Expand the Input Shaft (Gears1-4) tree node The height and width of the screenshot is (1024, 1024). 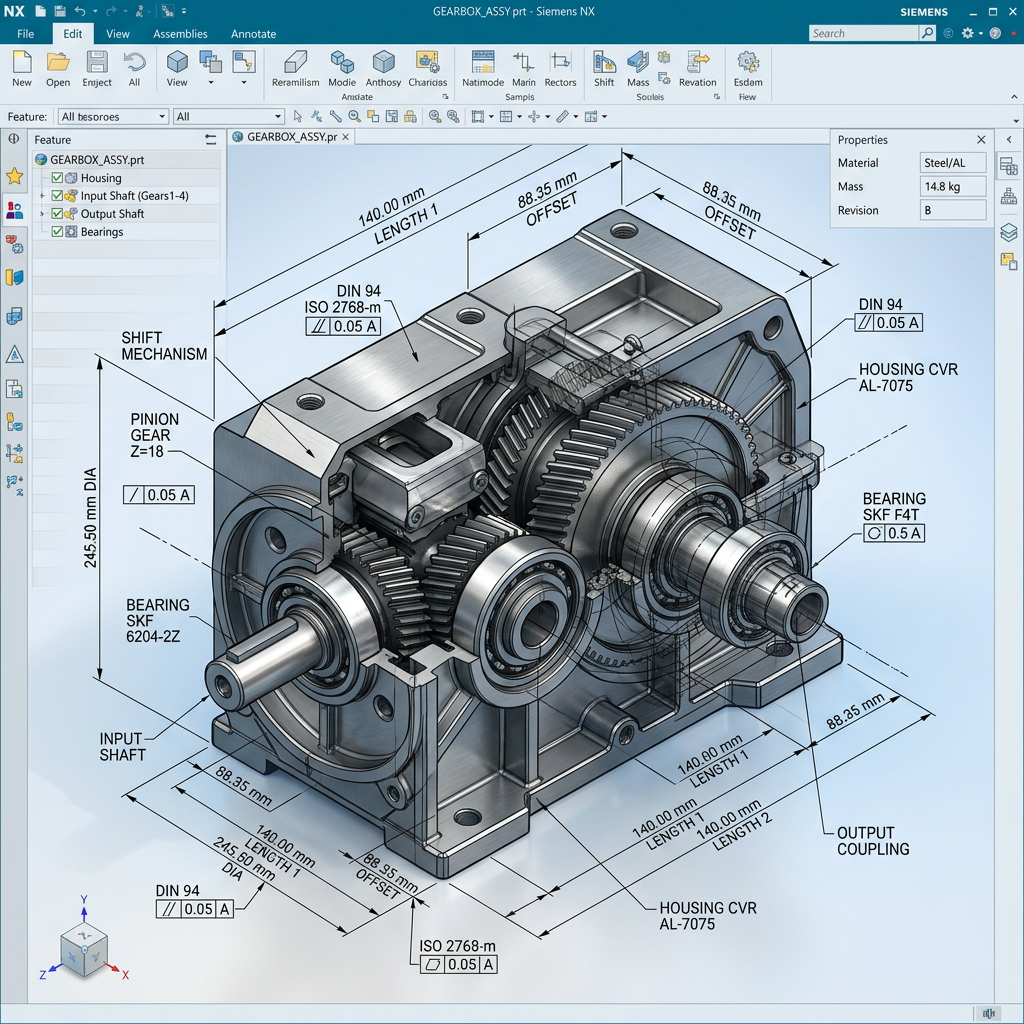(x=42, y=195)
